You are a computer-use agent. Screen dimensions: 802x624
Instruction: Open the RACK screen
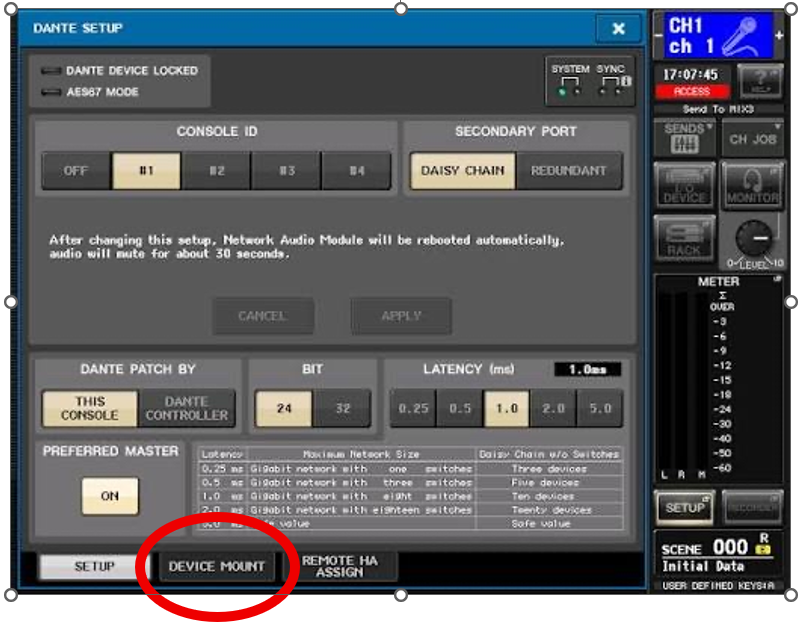click(x=685, y=240)
